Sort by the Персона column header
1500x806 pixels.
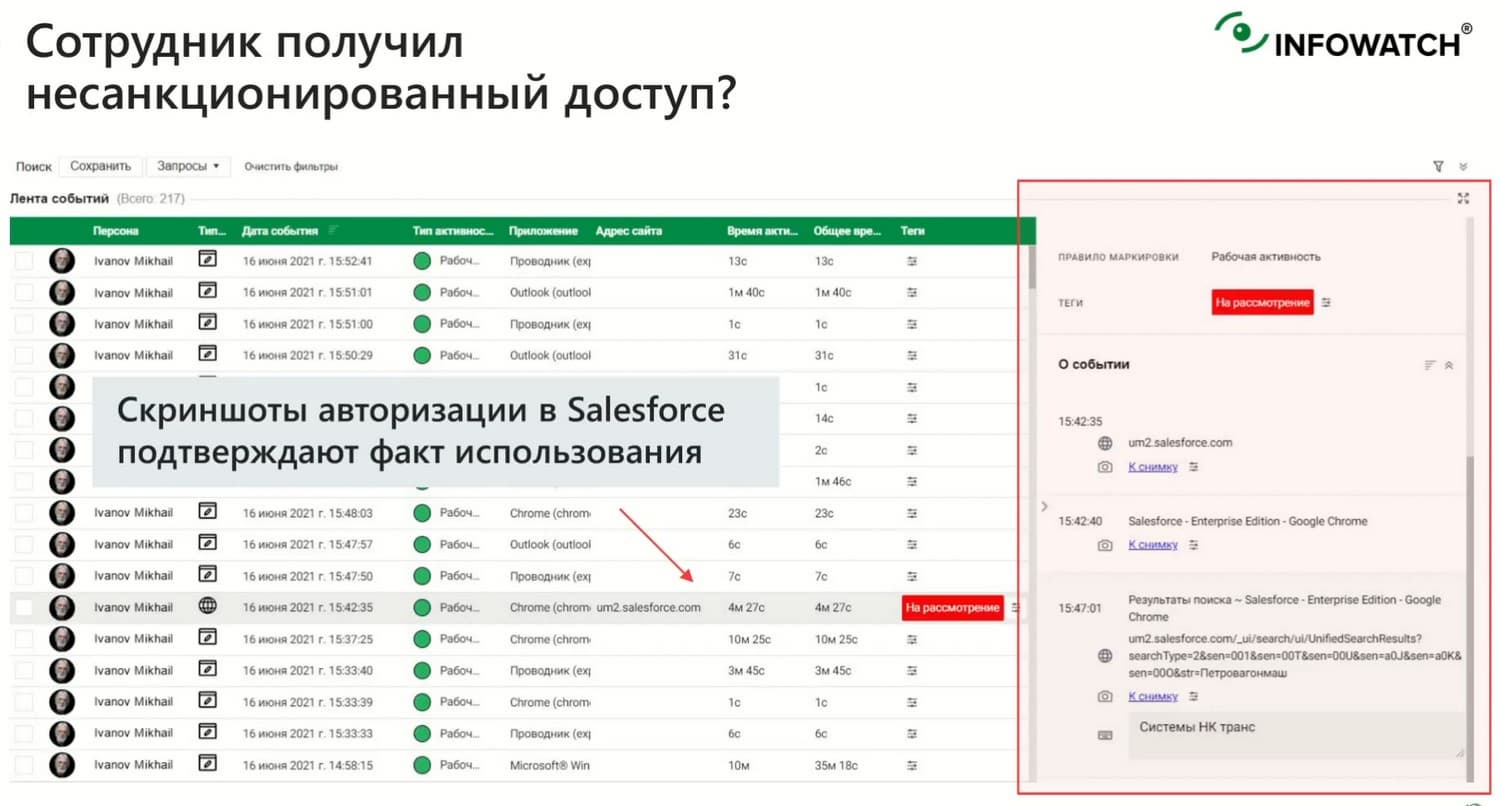point(116,231)
